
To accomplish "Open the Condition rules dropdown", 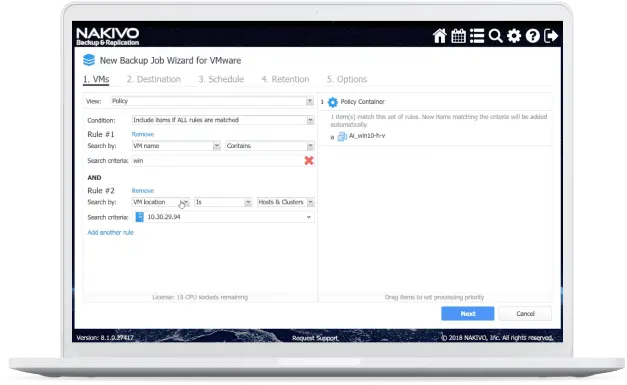I will tap(223, 120).
